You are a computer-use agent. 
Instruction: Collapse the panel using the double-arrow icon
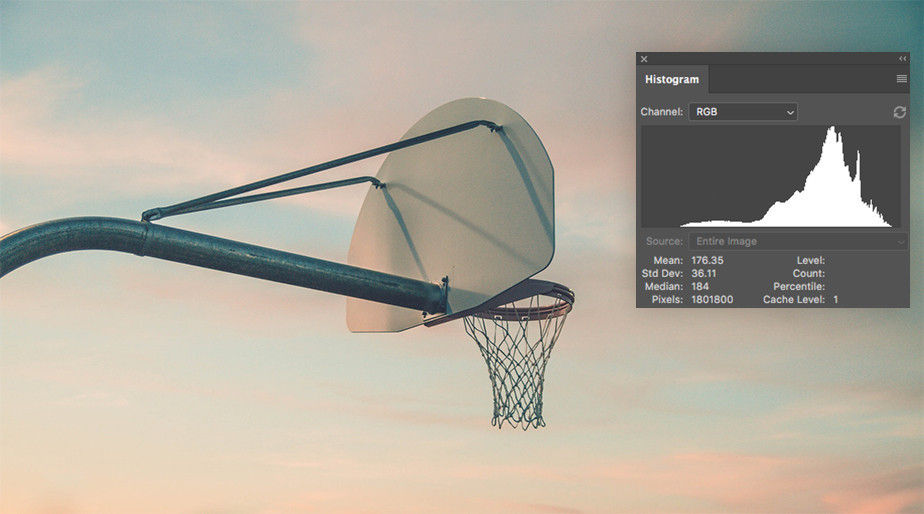point(902,59)
